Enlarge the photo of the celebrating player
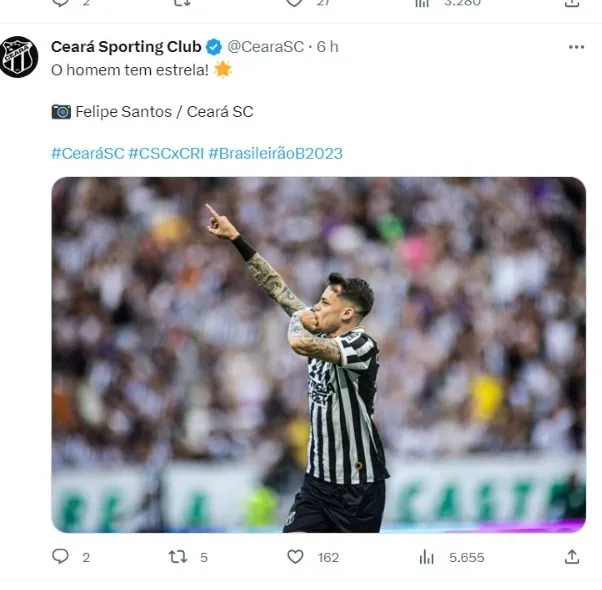The image size is (602, 590). click(x=318, y=355)
